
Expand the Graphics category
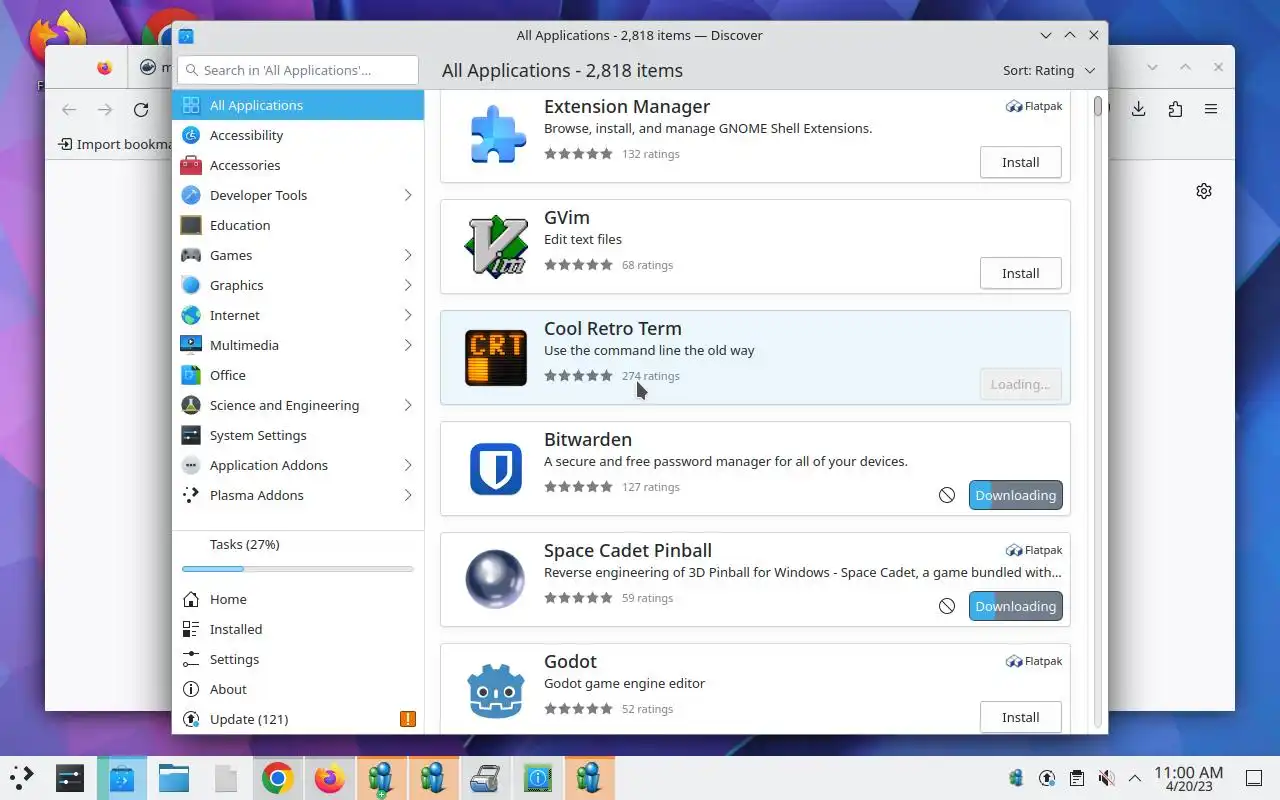pyautogui.click(x=408, y=285)
